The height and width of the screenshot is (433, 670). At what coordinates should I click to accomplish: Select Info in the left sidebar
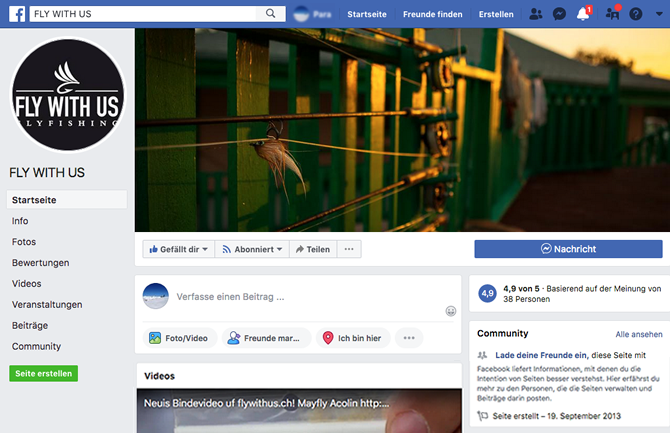tap(20, 221)
